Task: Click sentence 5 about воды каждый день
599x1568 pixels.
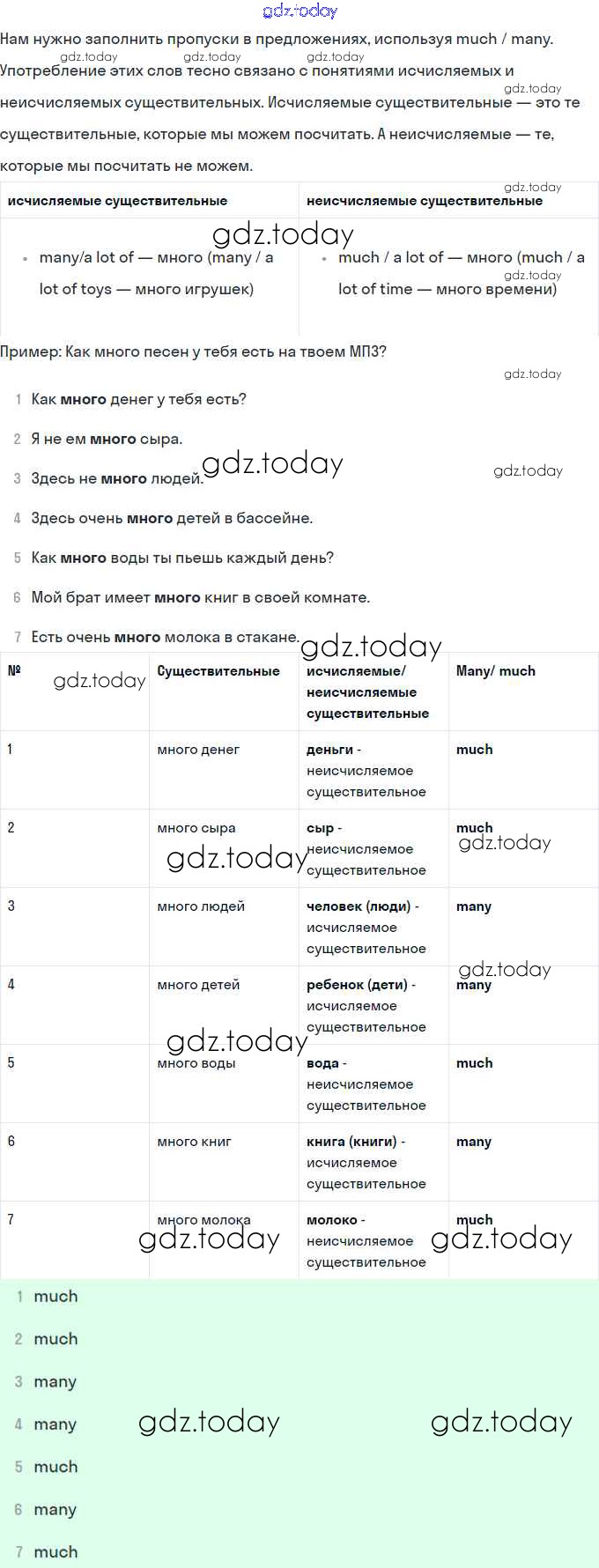Action: point(182,558)
